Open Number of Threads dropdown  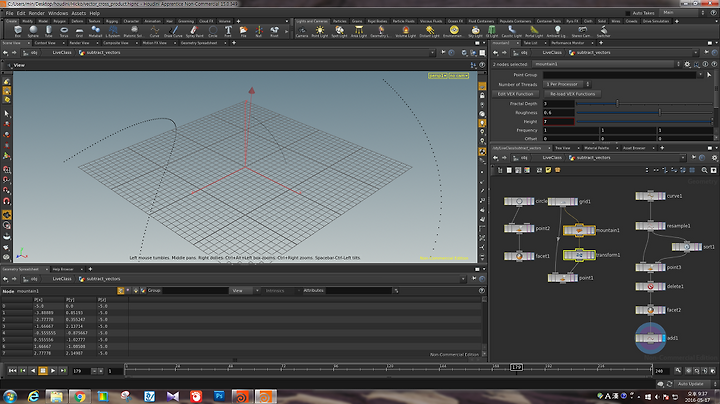[567, 84]
